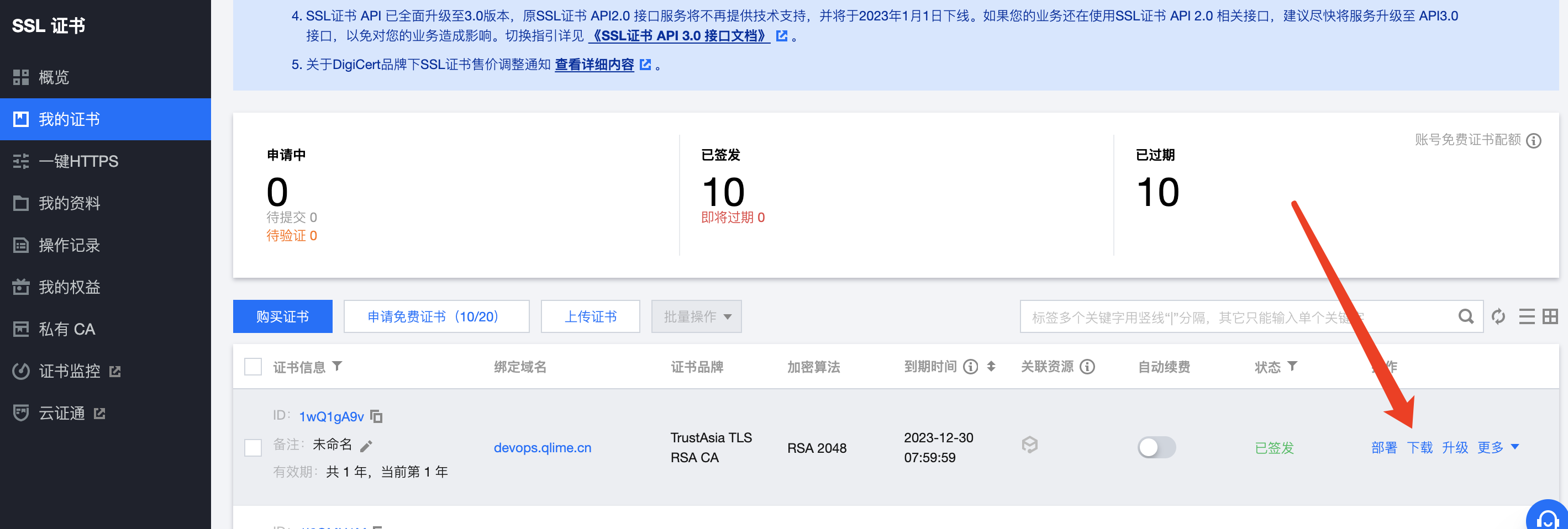Click the 云证通 shield icon
This screenshot has width=1568, height=529.
[20, 414]
